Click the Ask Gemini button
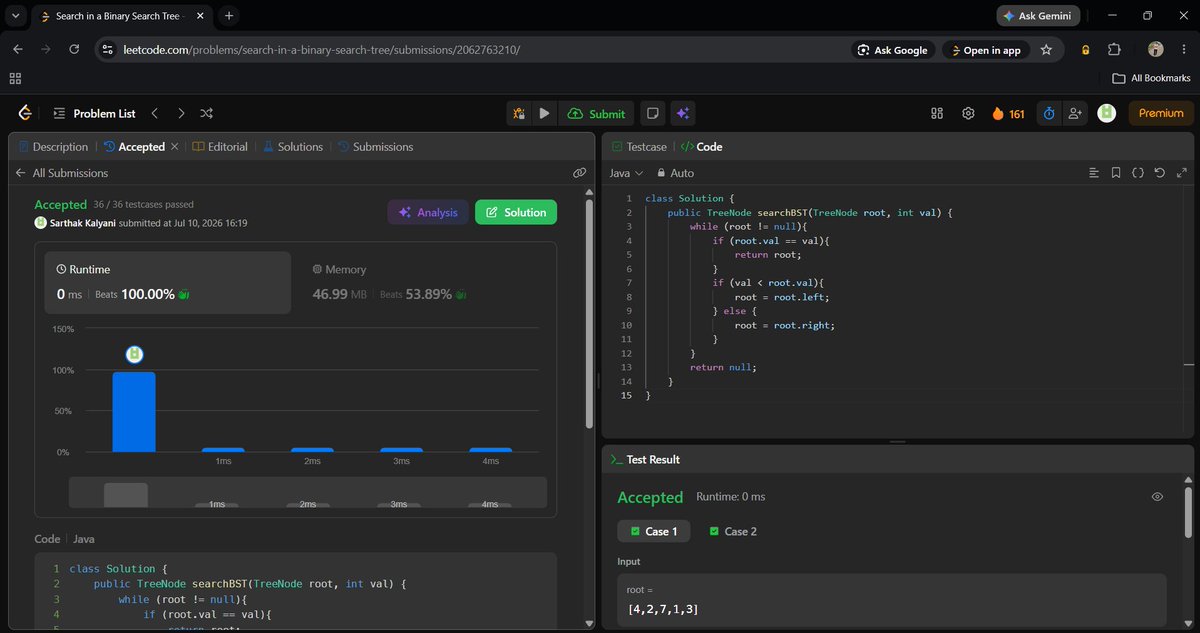 coord(1039,16)
